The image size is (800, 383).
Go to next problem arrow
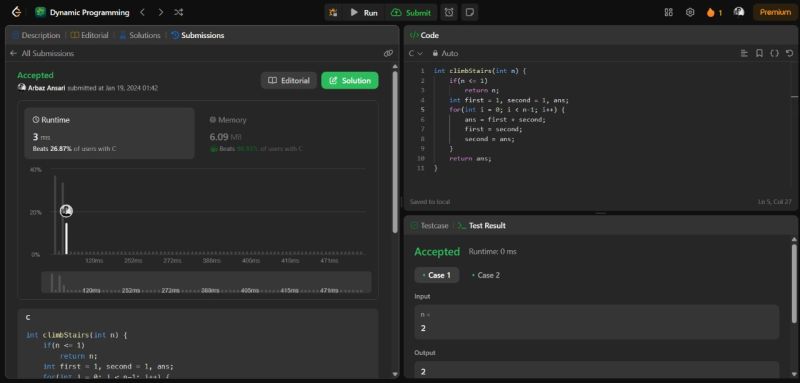point(161,12)
